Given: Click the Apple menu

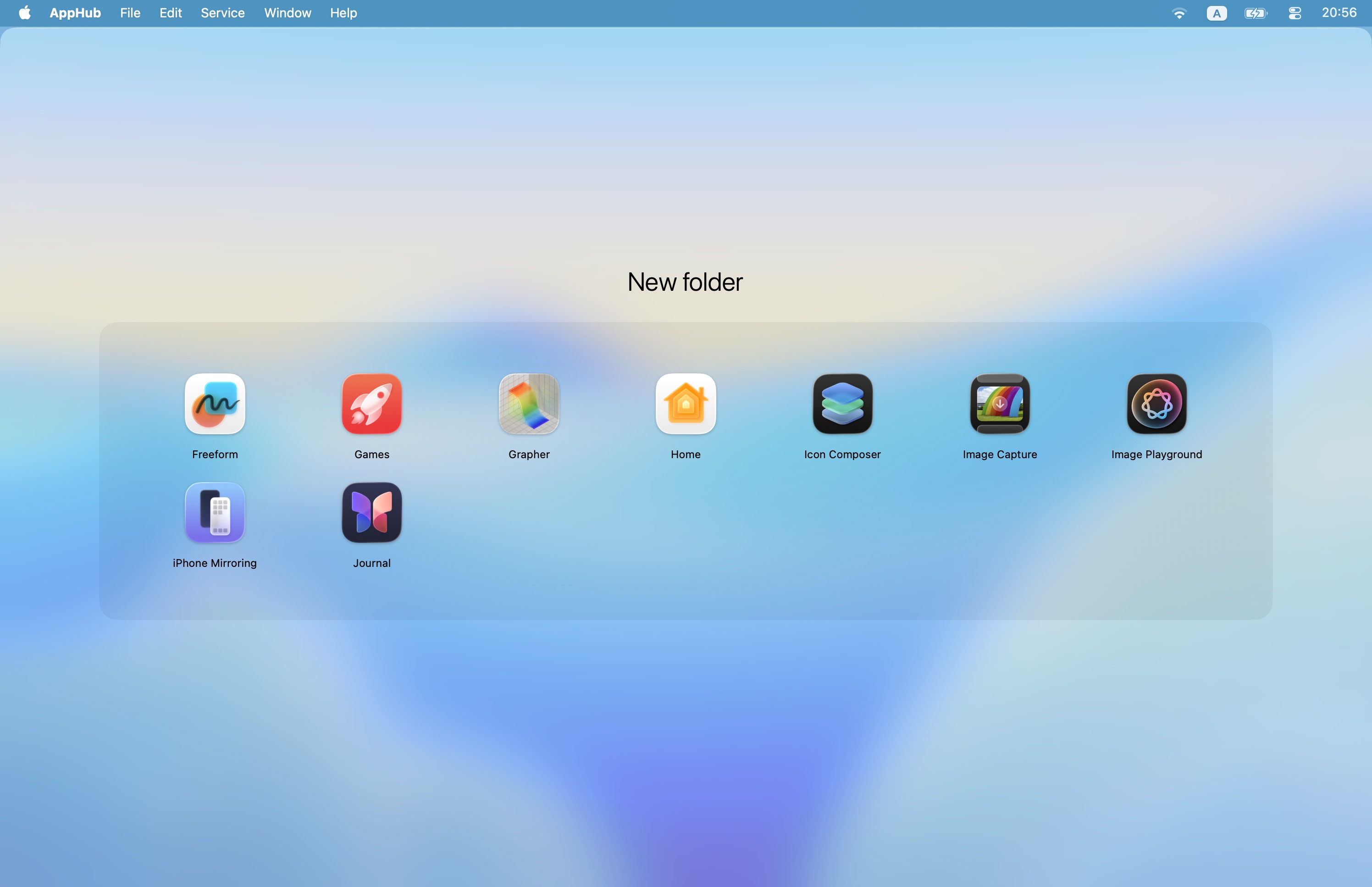Looking at the screenshot, I should coord(24,13).
